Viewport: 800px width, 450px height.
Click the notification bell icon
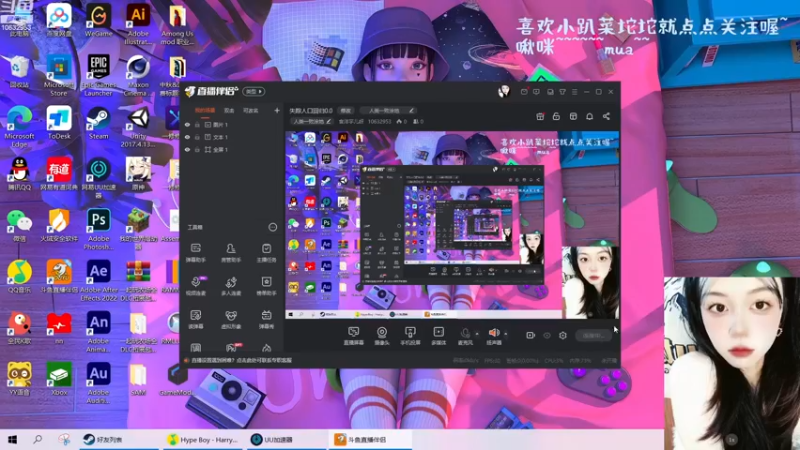point(589,116)
